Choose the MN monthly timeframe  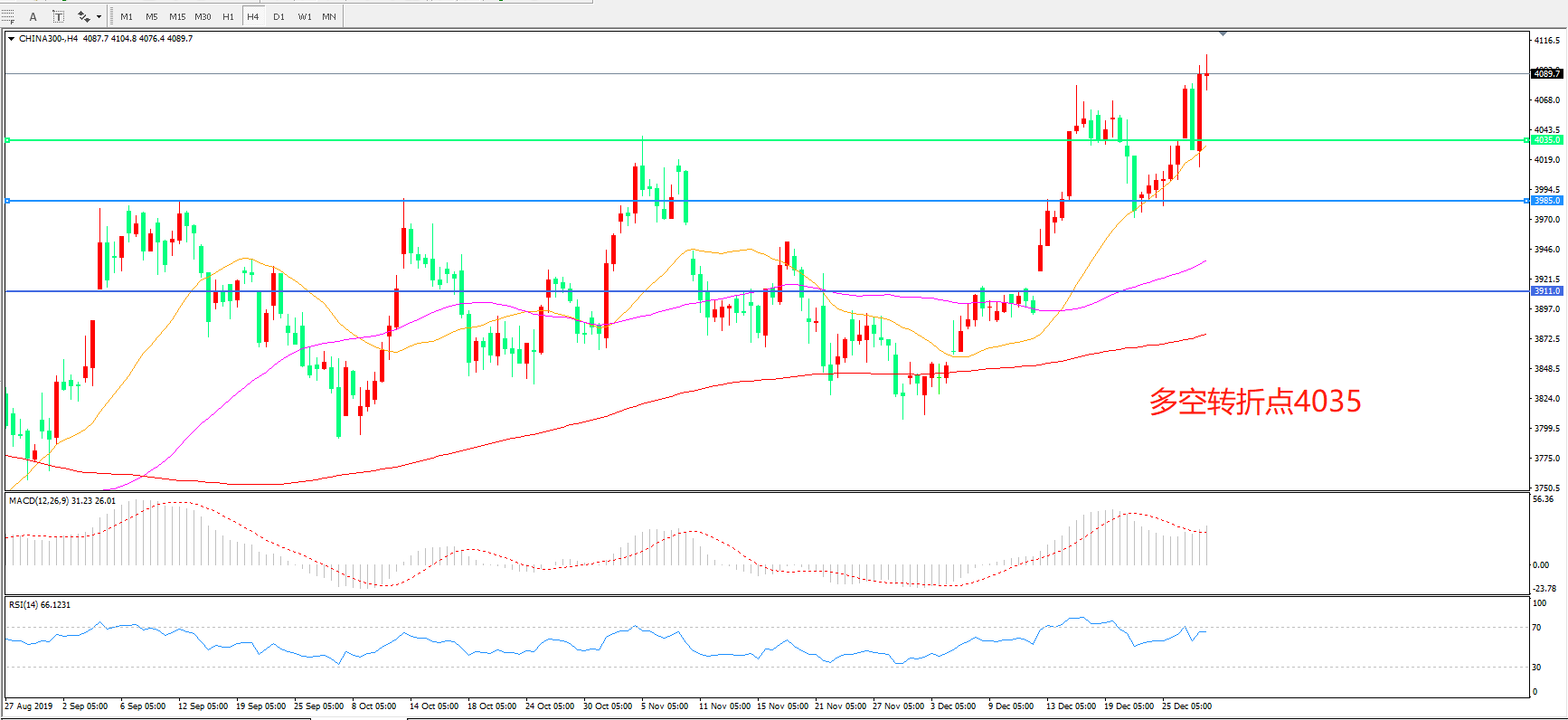329,16
